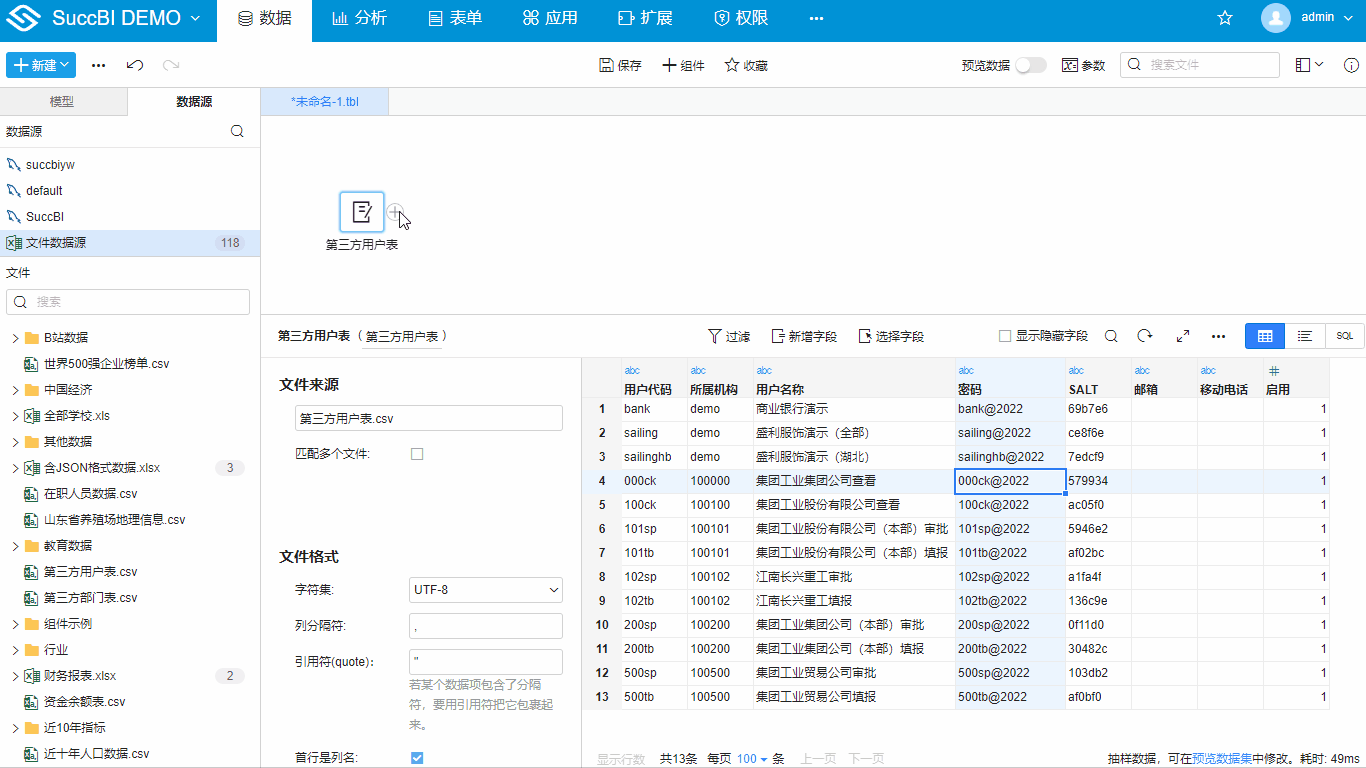Toggle the 预览数据 switch
Viewport: 1366px width, 768px height.
1030,64
